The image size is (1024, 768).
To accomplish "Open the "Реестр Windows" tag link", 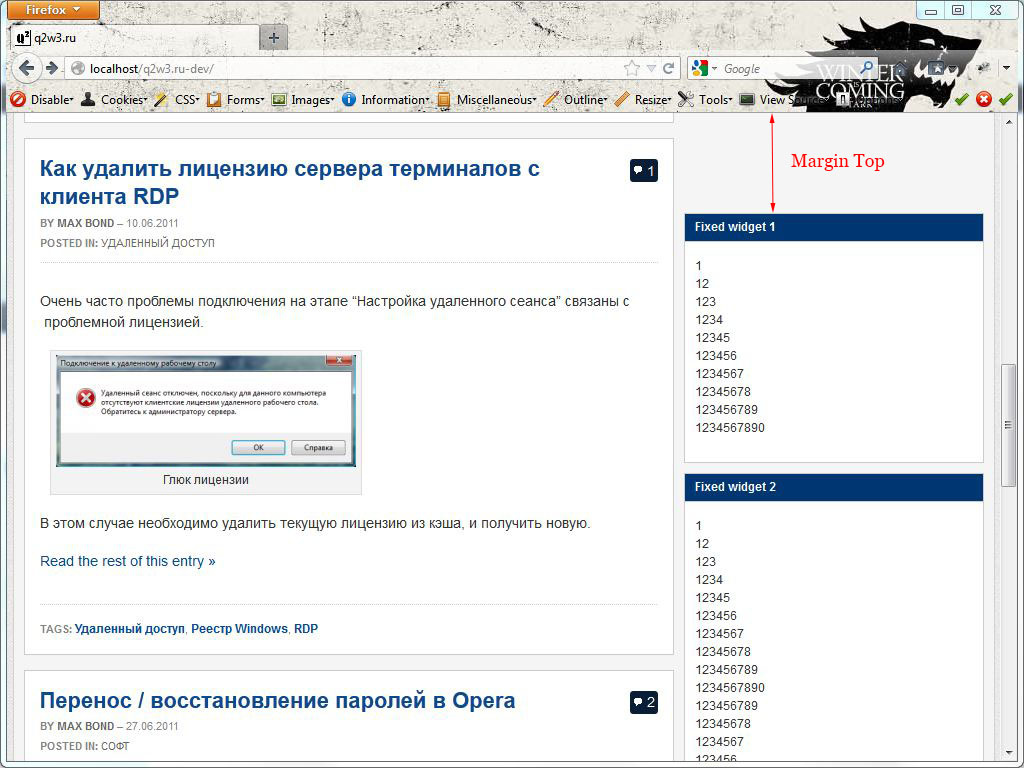I will tap(239, 628).
